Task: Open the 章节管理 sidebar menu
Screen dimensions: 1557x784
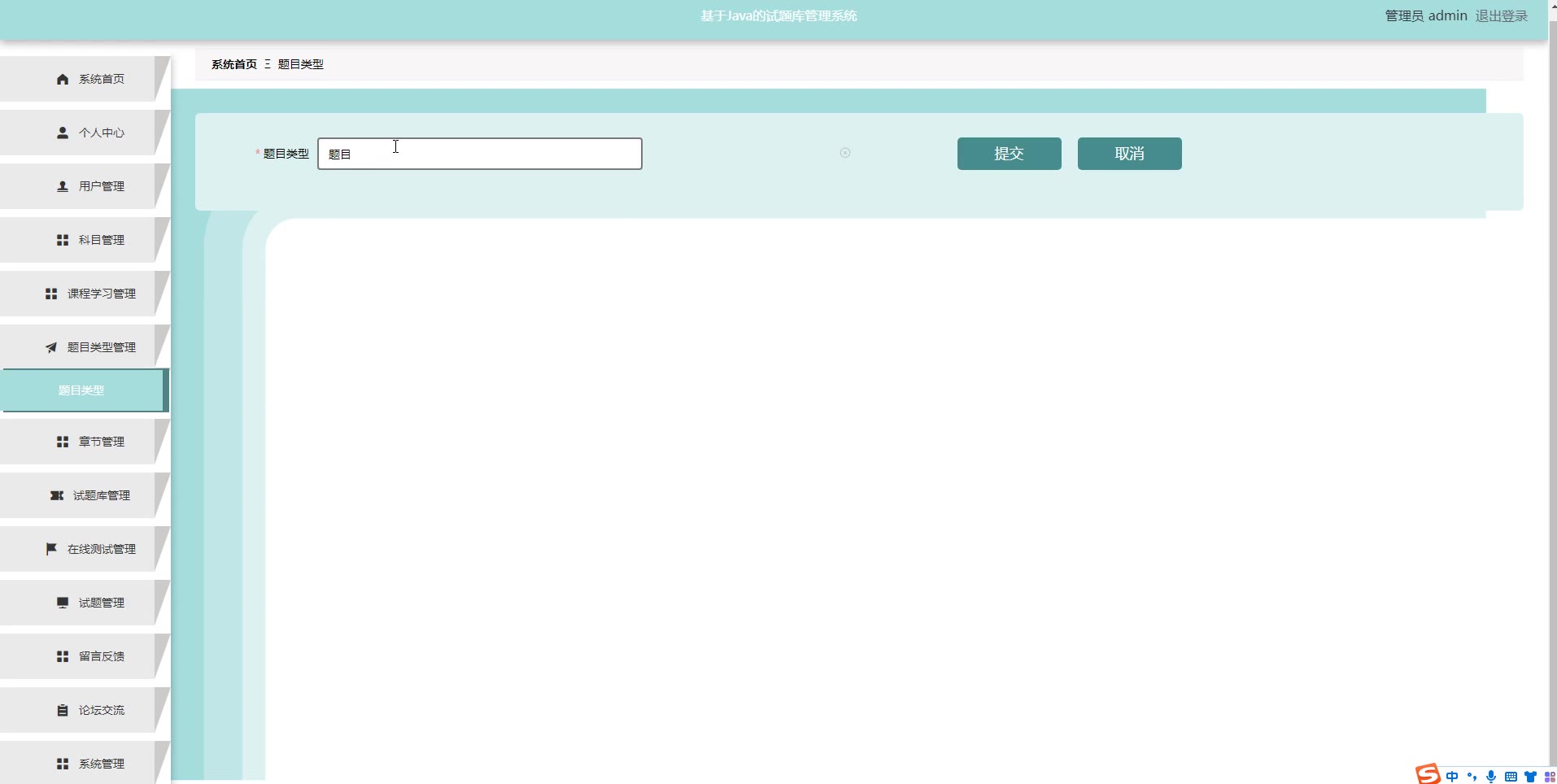Action: click(x=85, y=442)
